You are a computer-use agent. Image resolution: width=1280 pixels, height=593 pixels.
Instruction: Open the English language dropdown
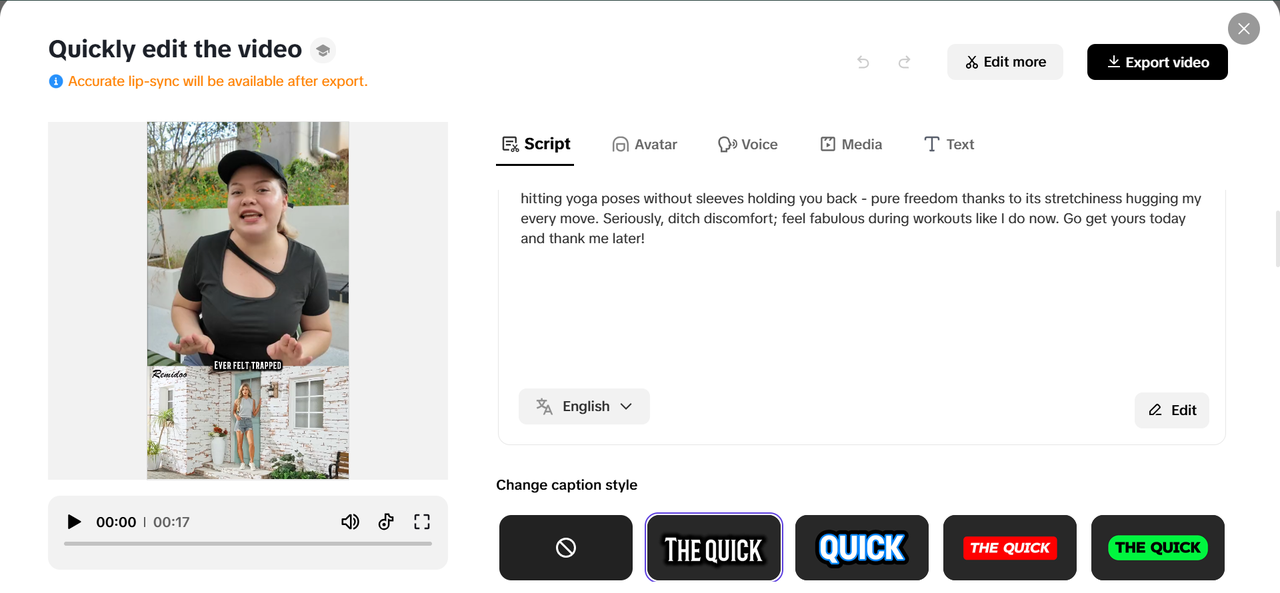tap(584, 406)
